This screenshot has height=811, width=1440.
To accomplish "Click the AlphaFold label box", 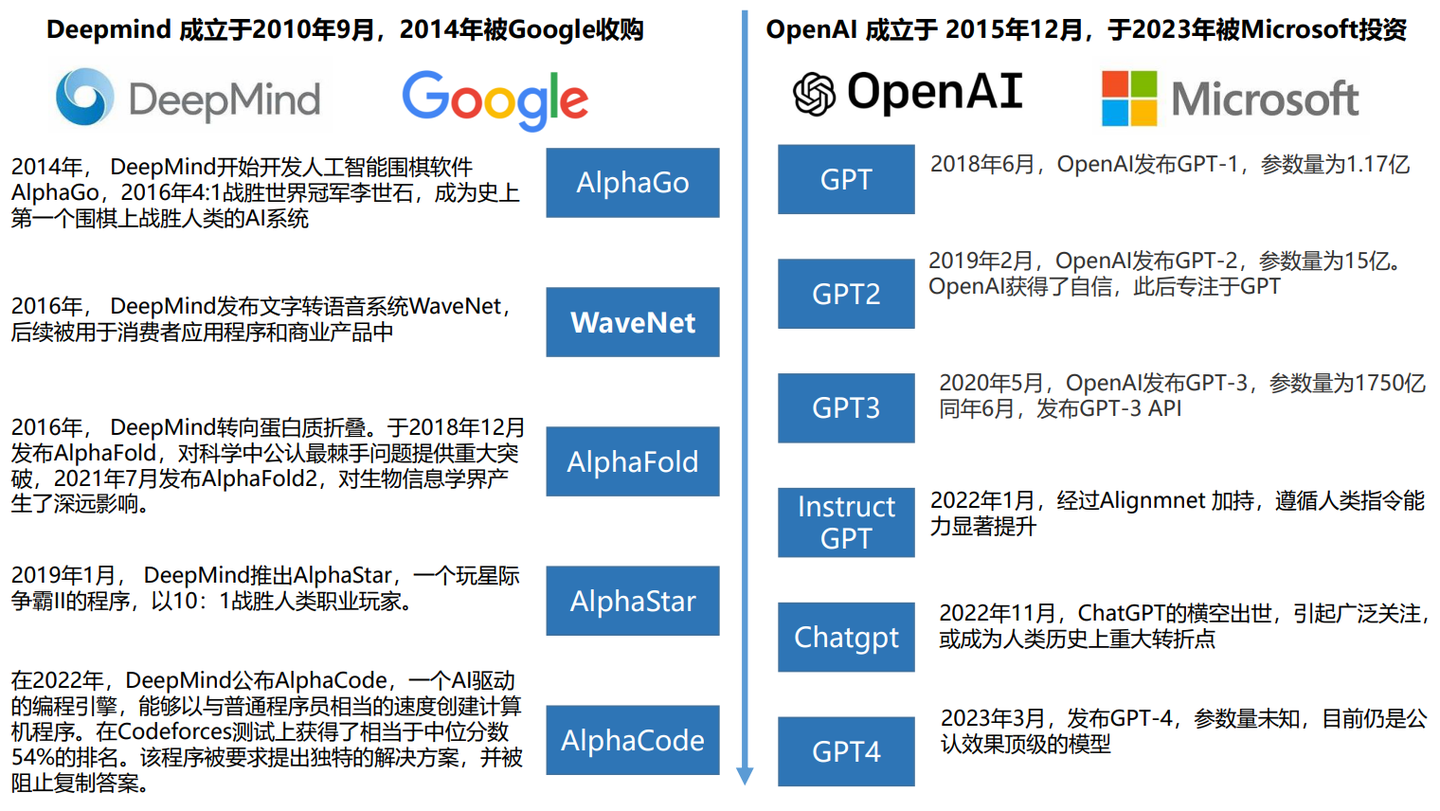I will pos(632,461).
